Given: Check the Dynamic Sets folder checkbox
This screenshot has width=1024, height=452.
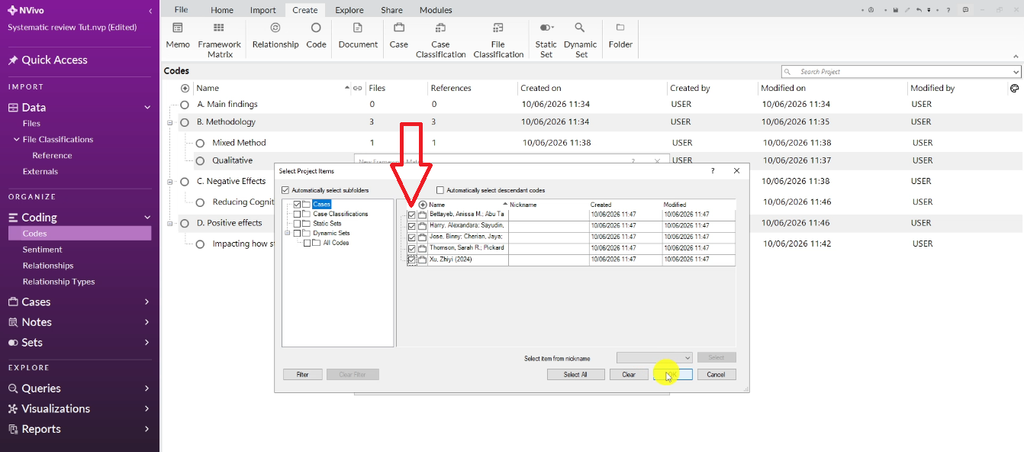Looking at the screenshot, I should 297,233.
